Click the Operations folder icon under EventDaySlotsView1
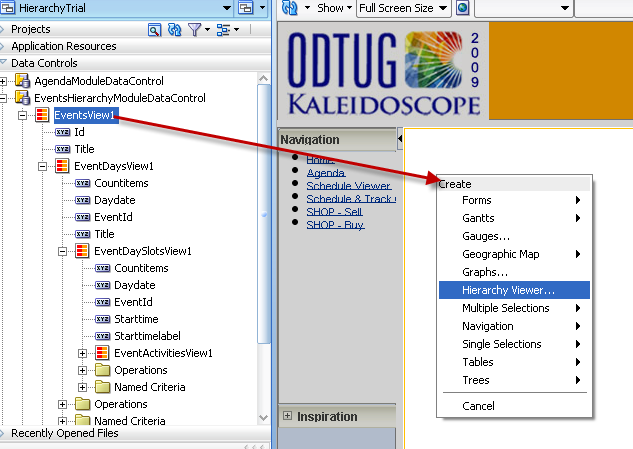 pos(103,370)
